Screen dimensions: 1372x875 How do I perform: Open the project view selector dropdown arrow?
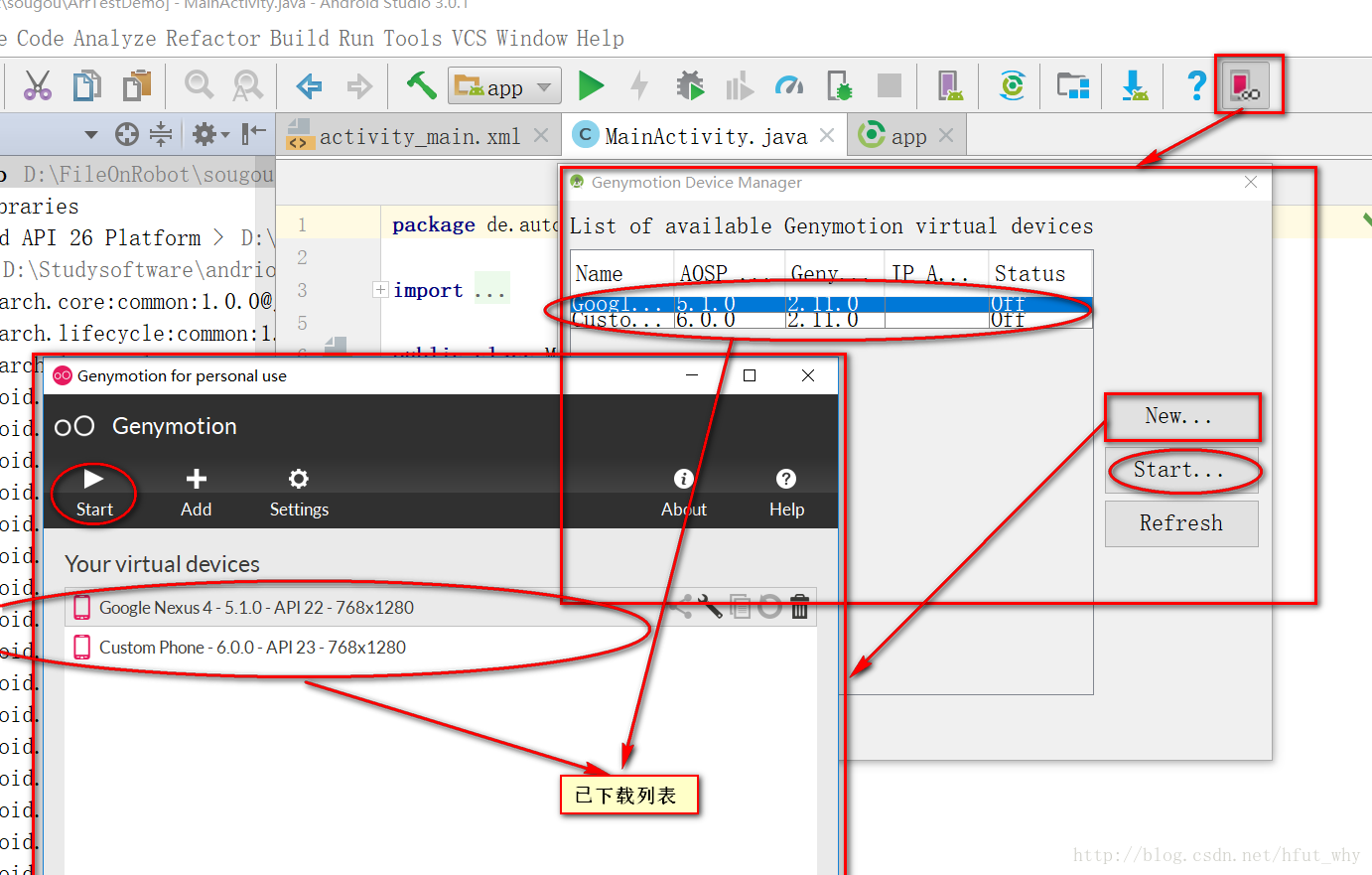coord(91,134)
